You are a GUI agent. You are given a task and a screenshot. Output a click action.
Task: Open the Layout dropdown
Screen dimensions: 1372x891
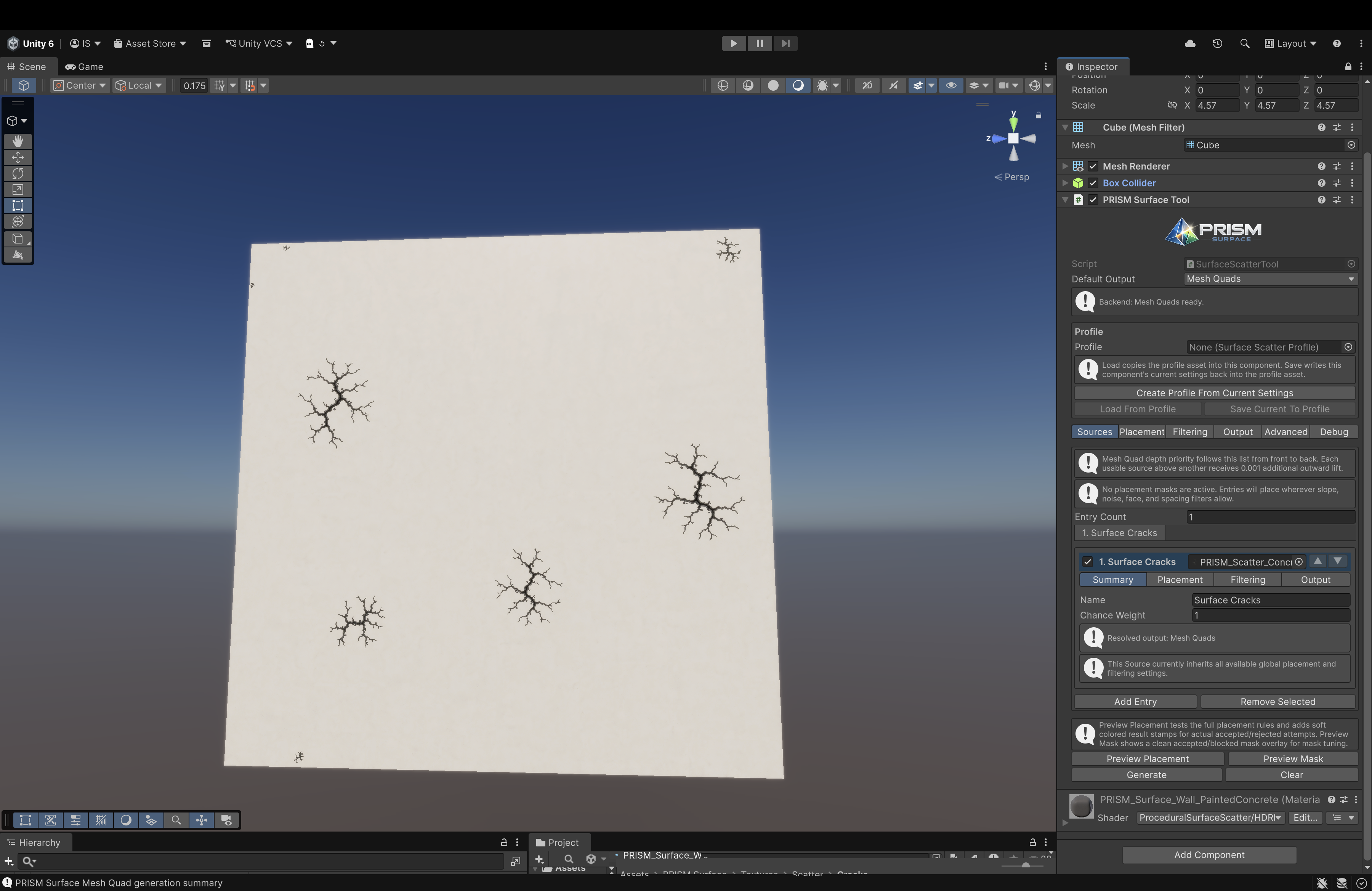(x=1291, y=43)
